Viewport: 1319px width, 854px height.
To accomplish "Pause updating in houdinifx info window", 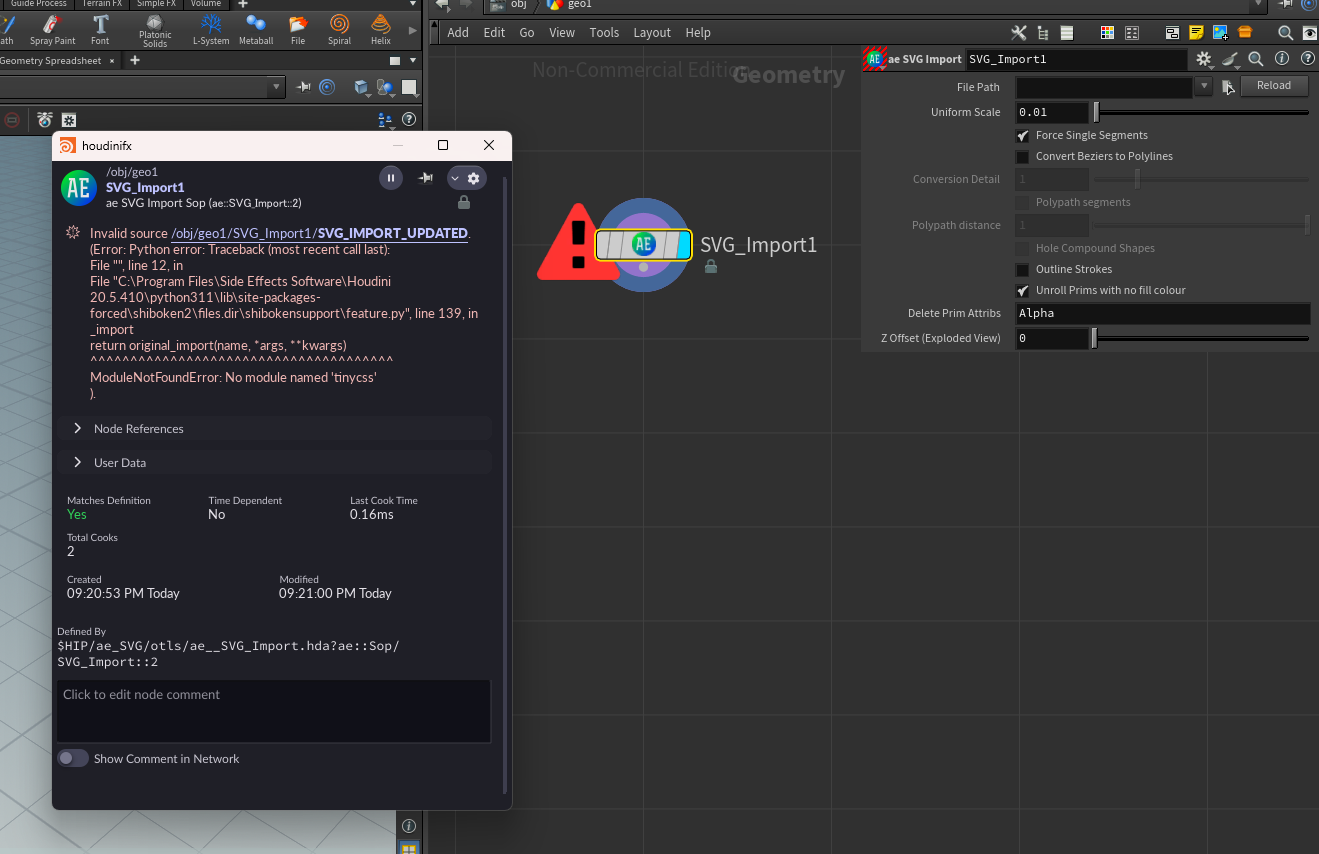I will click(x=391, y=178).
